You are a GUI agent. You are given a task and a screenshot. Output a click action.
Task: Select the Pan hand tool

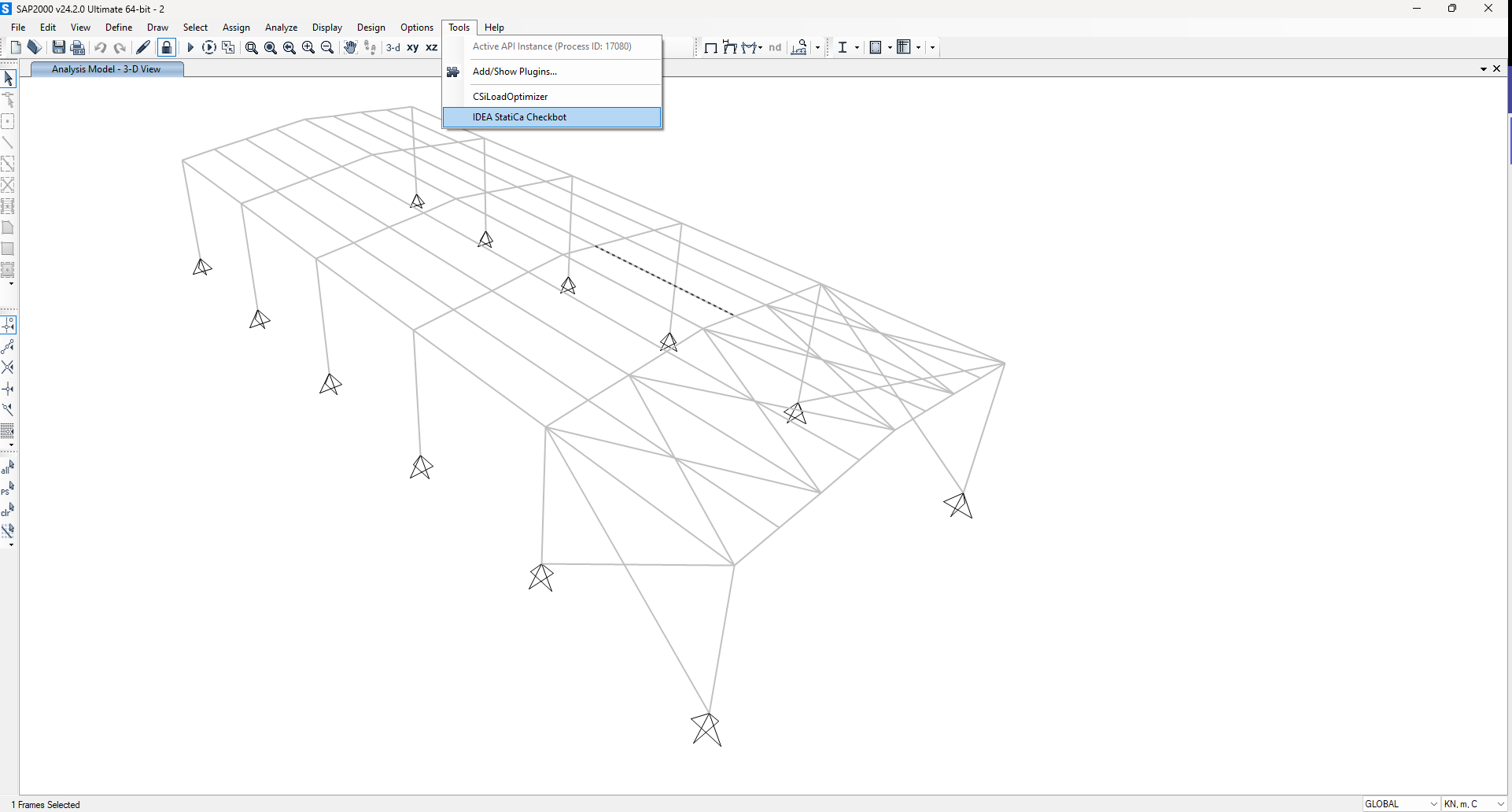pos(350,47)
